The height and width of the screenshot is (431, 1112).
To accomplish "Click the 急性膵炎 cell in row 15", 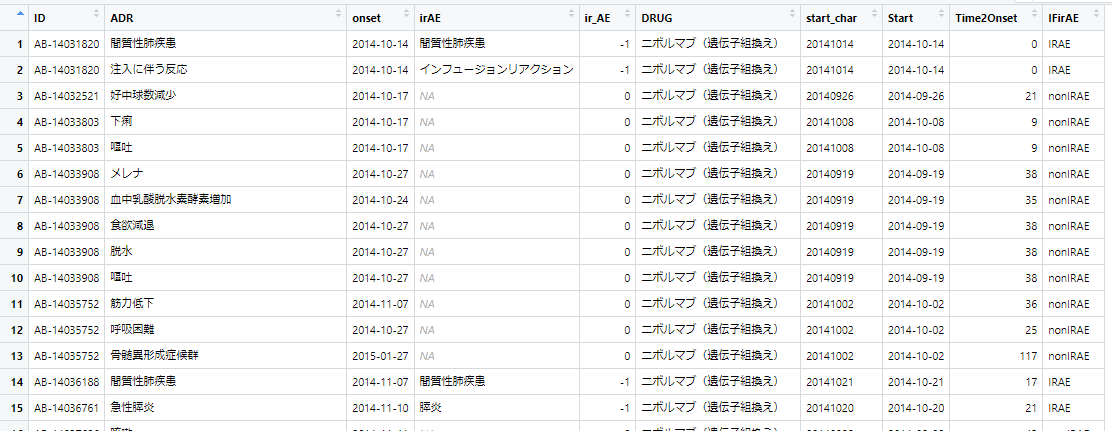I will coord(132,408).
